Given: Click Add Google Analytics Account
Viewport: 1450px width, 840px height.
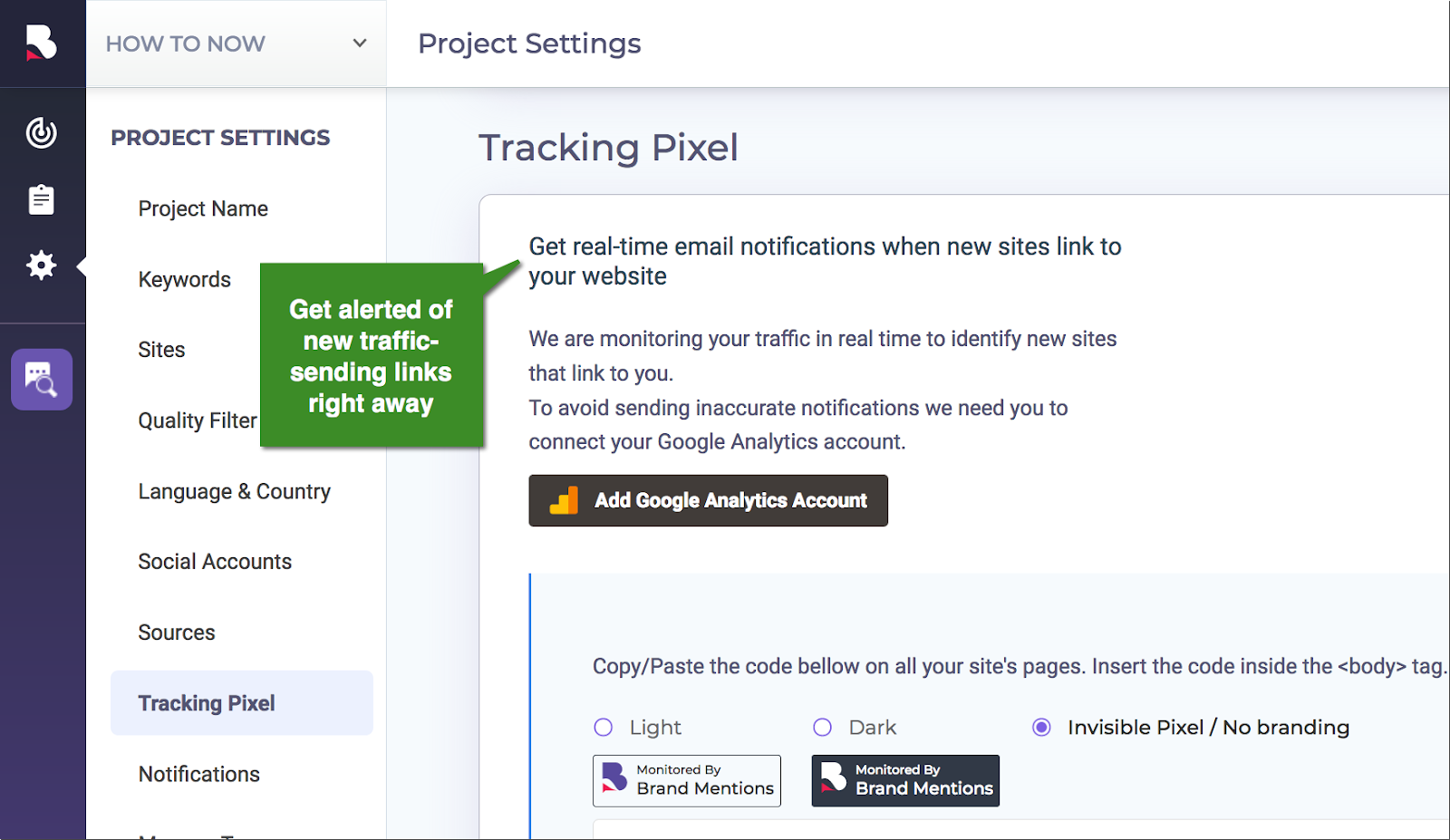Looking at the screenshot, I should click(708, 500).
